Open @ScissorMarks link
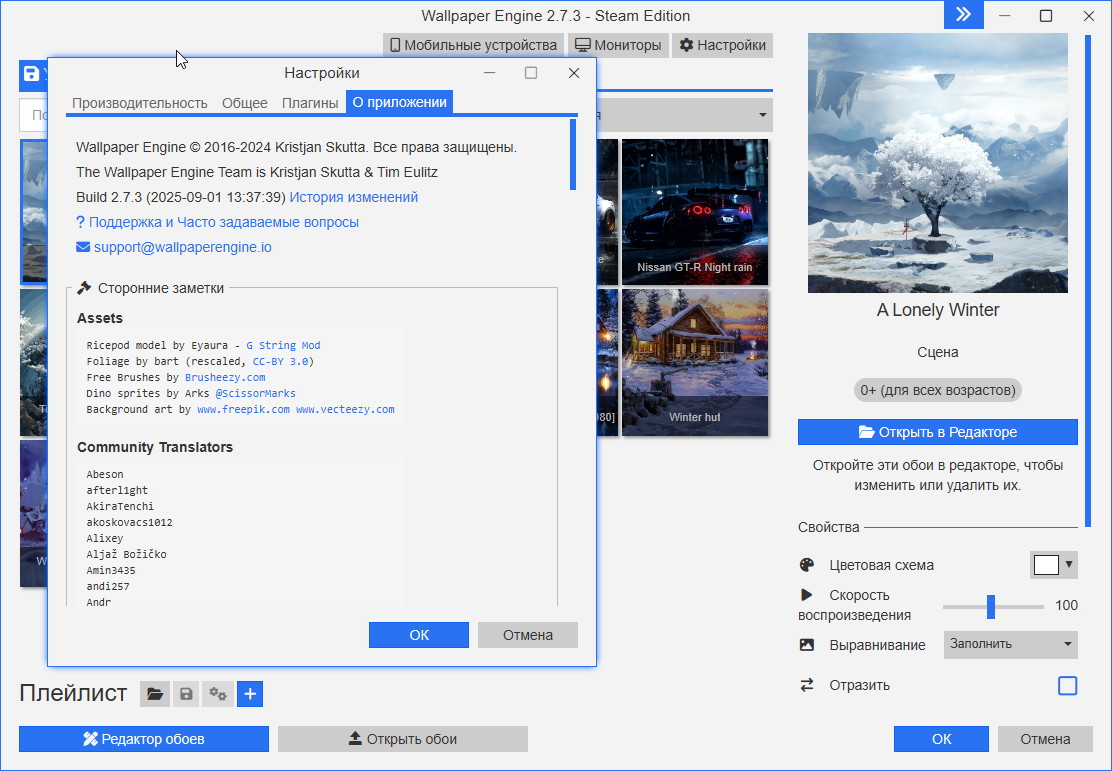Image resolution: width=1112 pixels, height=771 pixels. pos(255,393)
